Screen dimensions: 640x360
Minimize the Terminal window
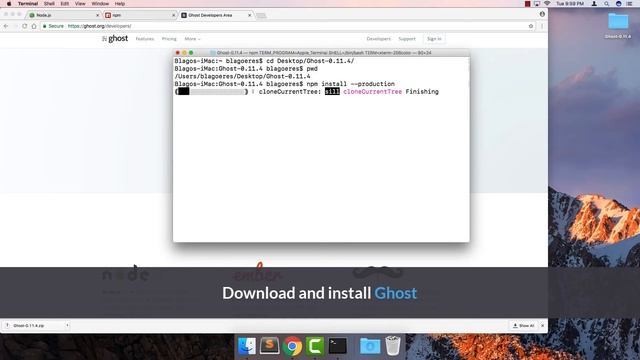[184, 53]
